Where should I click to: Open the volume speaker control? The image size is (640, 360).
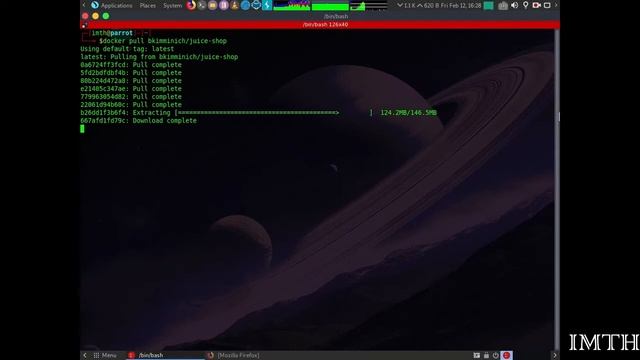[x=515, y=5]
